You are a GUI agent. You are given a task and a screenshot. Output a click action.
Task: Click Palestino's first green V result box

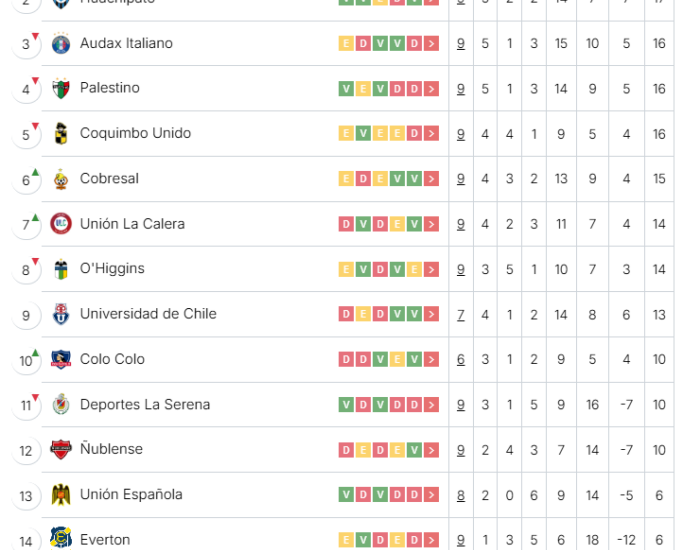(x=346, y=89)
